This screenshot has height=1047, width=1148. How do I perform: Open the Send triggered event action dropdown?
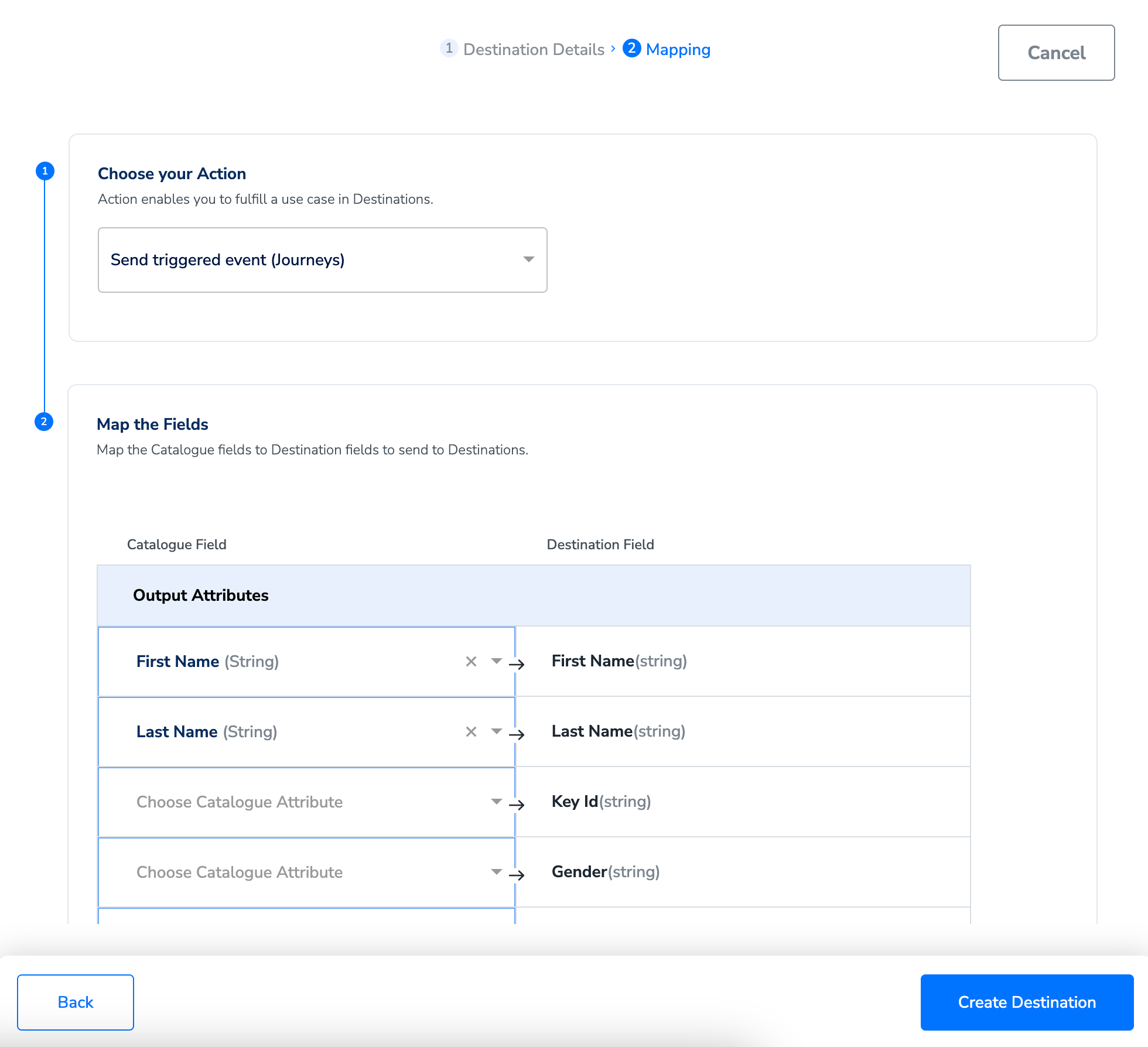point(322,260)
